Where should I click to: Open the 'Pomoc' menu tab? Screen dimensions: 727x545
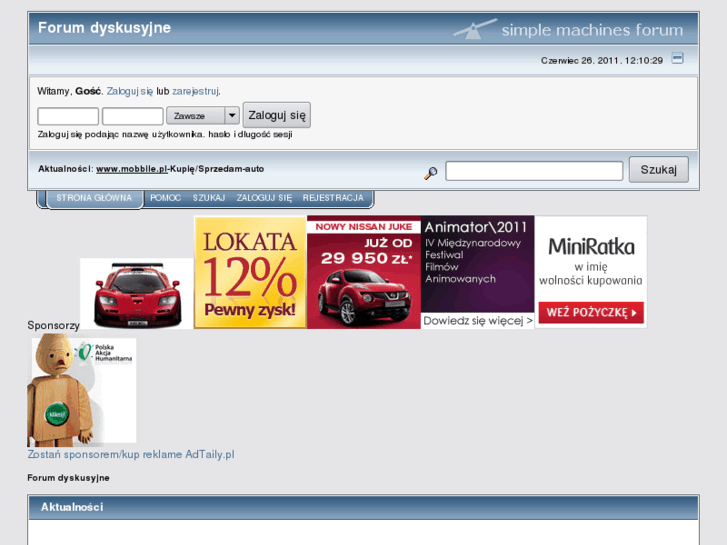point(165,198)
